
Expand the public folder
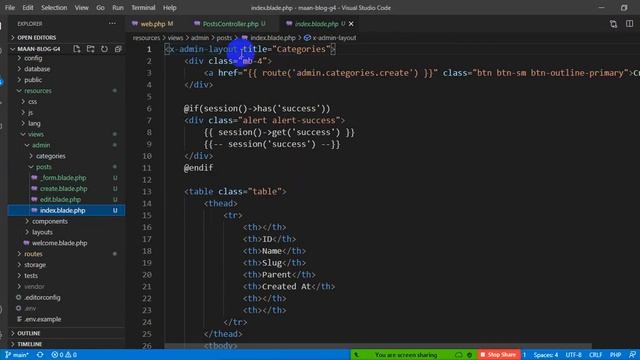(x=33, y=80)
